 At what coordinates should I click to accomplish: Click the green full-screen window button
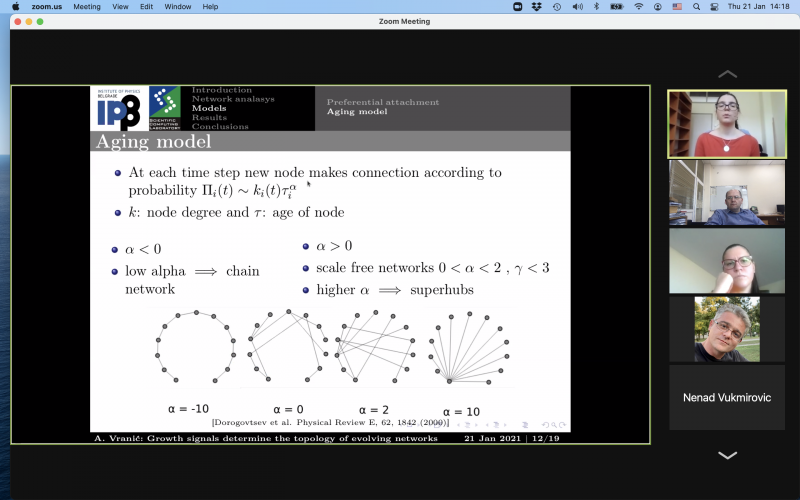40,21
